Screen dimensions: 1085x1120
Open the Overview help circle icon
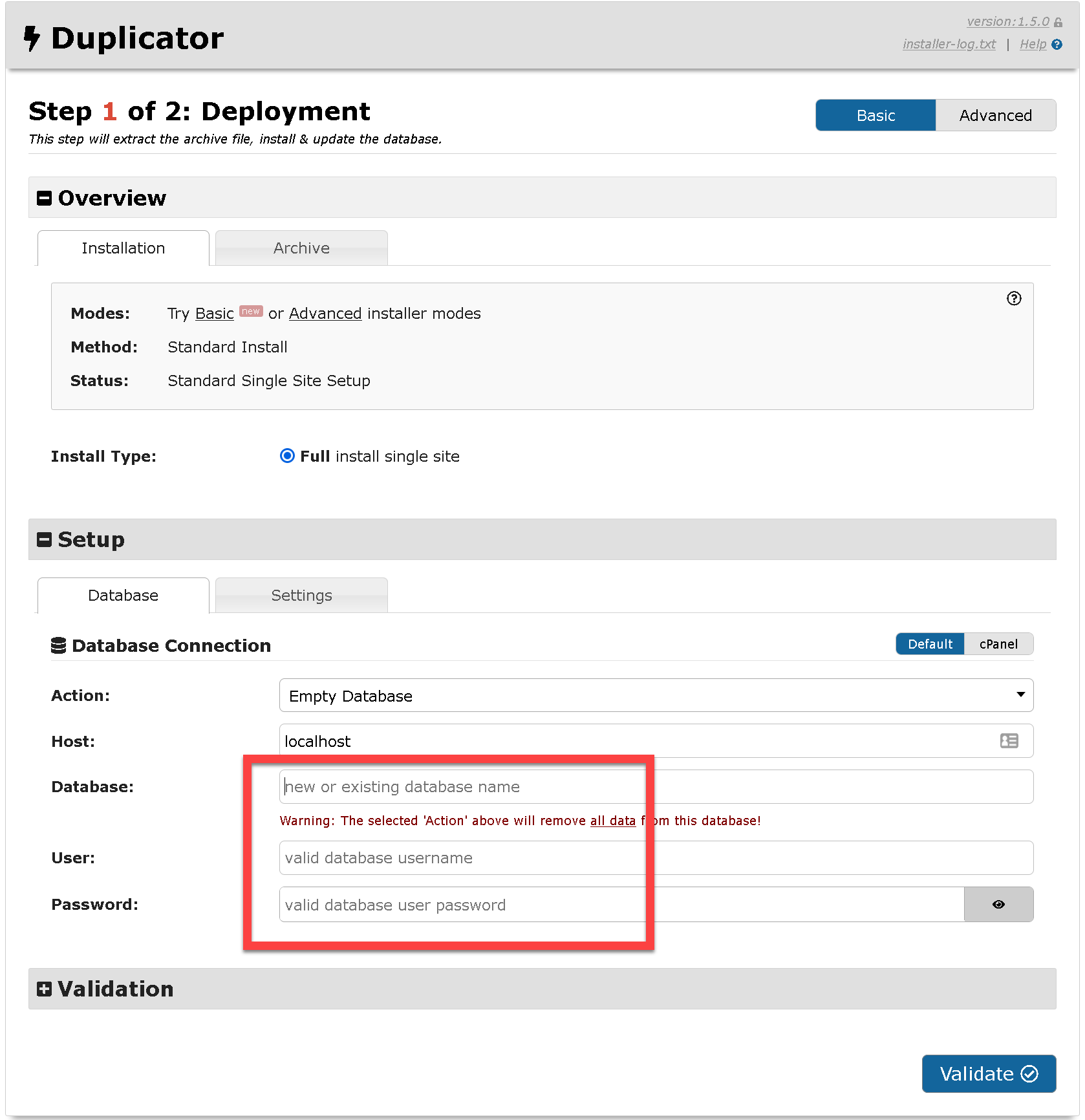[1013, 298]
